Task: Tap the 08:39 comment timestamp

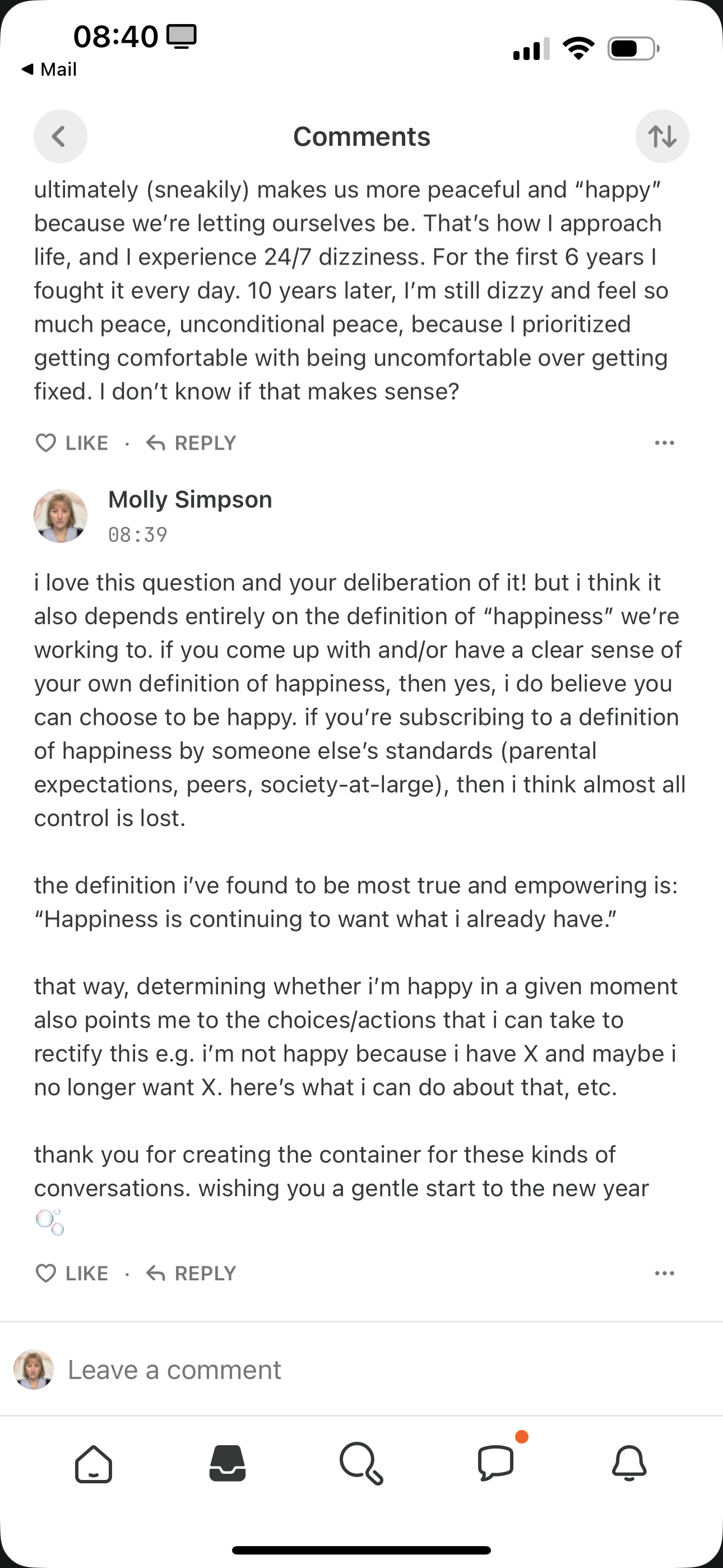Action: (137, 534)
